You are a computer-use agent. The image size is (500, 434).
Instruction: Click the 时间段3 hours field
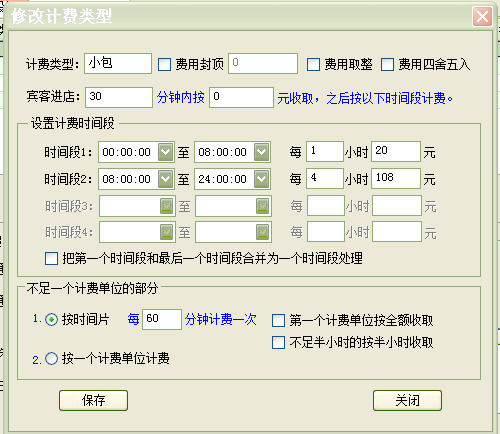point(326,206)
